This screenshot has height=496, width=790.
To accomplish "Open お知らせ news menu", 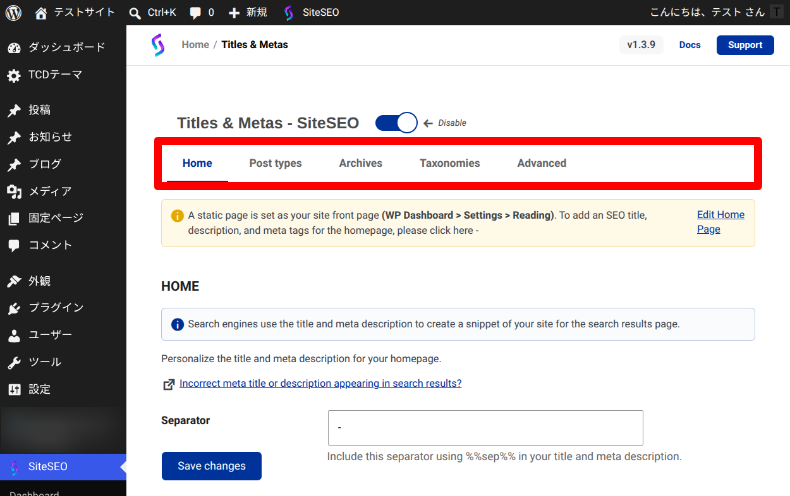I will 63,137.
